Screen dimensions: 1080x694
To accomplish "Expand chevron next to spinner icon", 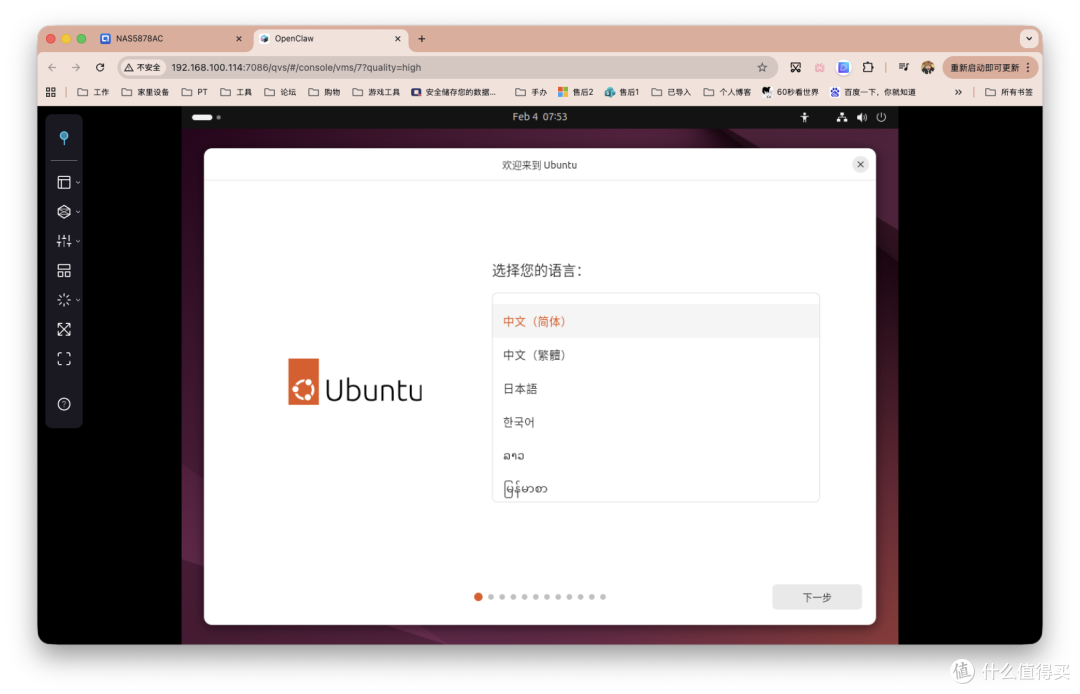I will coord(78,300).
